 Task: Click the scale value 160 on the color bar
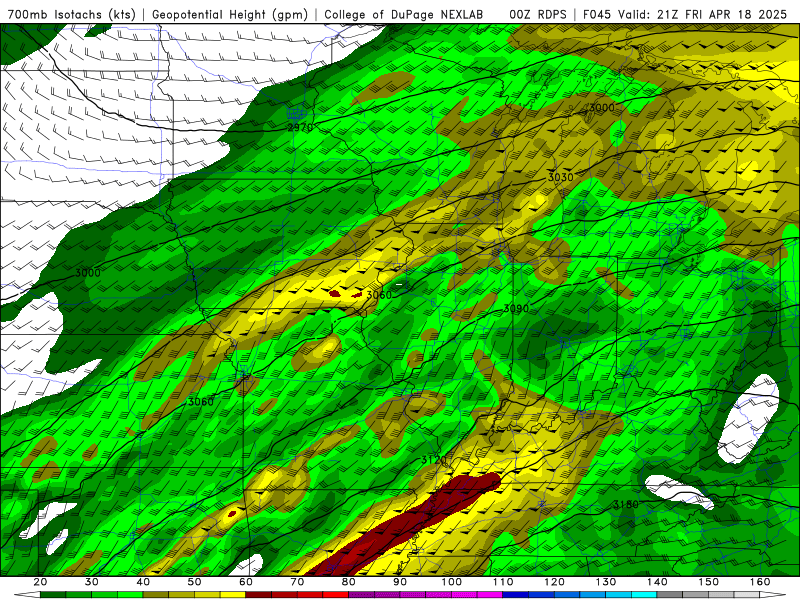coord(760,582)
